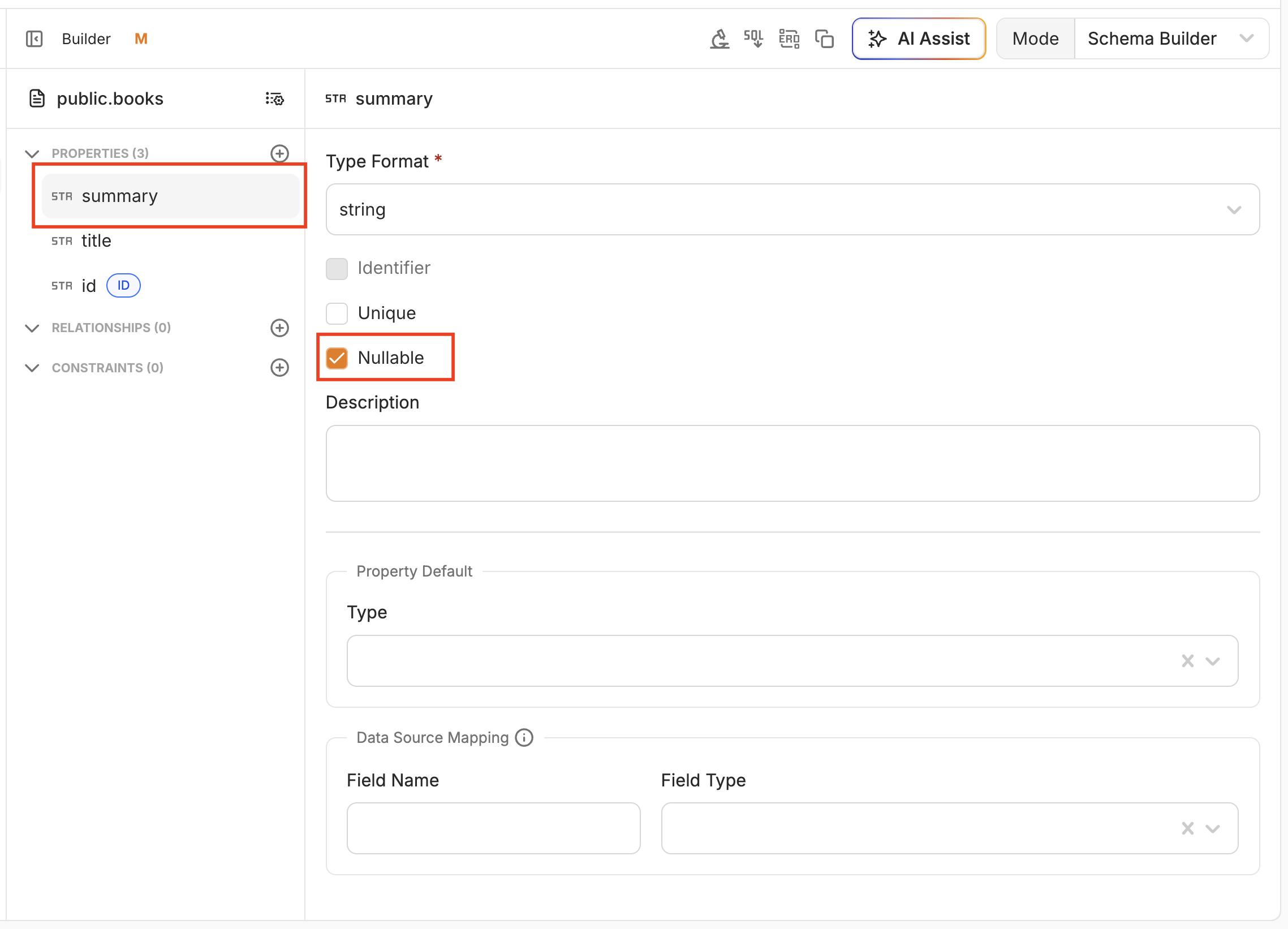Image resolution: width=1288 pixels, height=929 pixels.
Task: Select the id property
Action: point(89,286)
